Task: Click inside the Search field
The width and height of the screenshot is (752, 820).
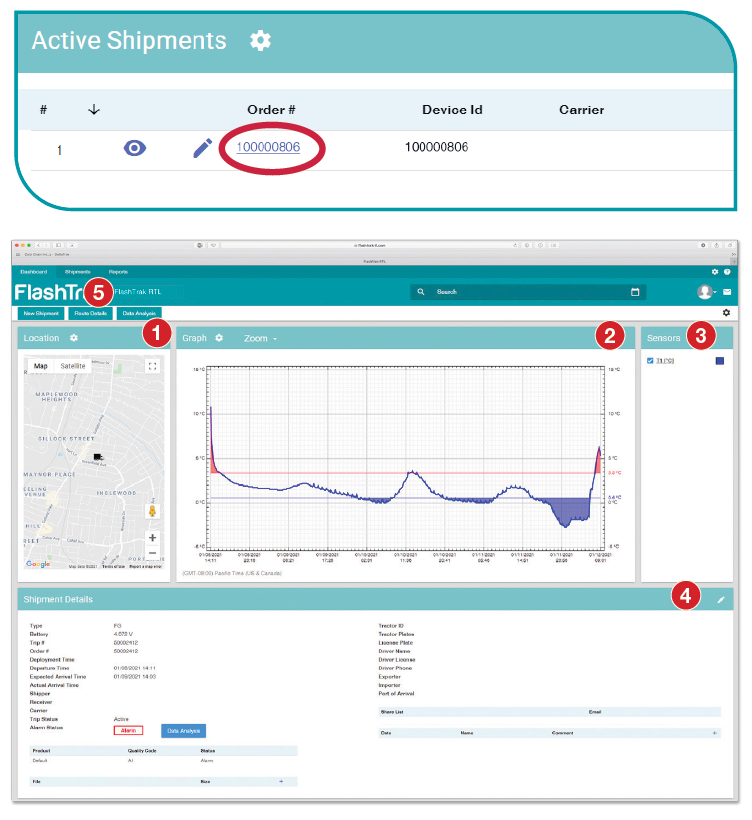Action: [x=528, y=292]
